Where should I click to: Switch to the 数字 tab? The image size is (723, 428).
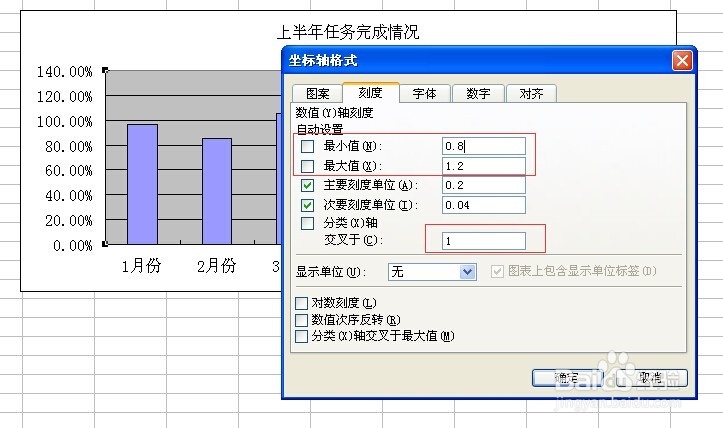click(478, 94)
